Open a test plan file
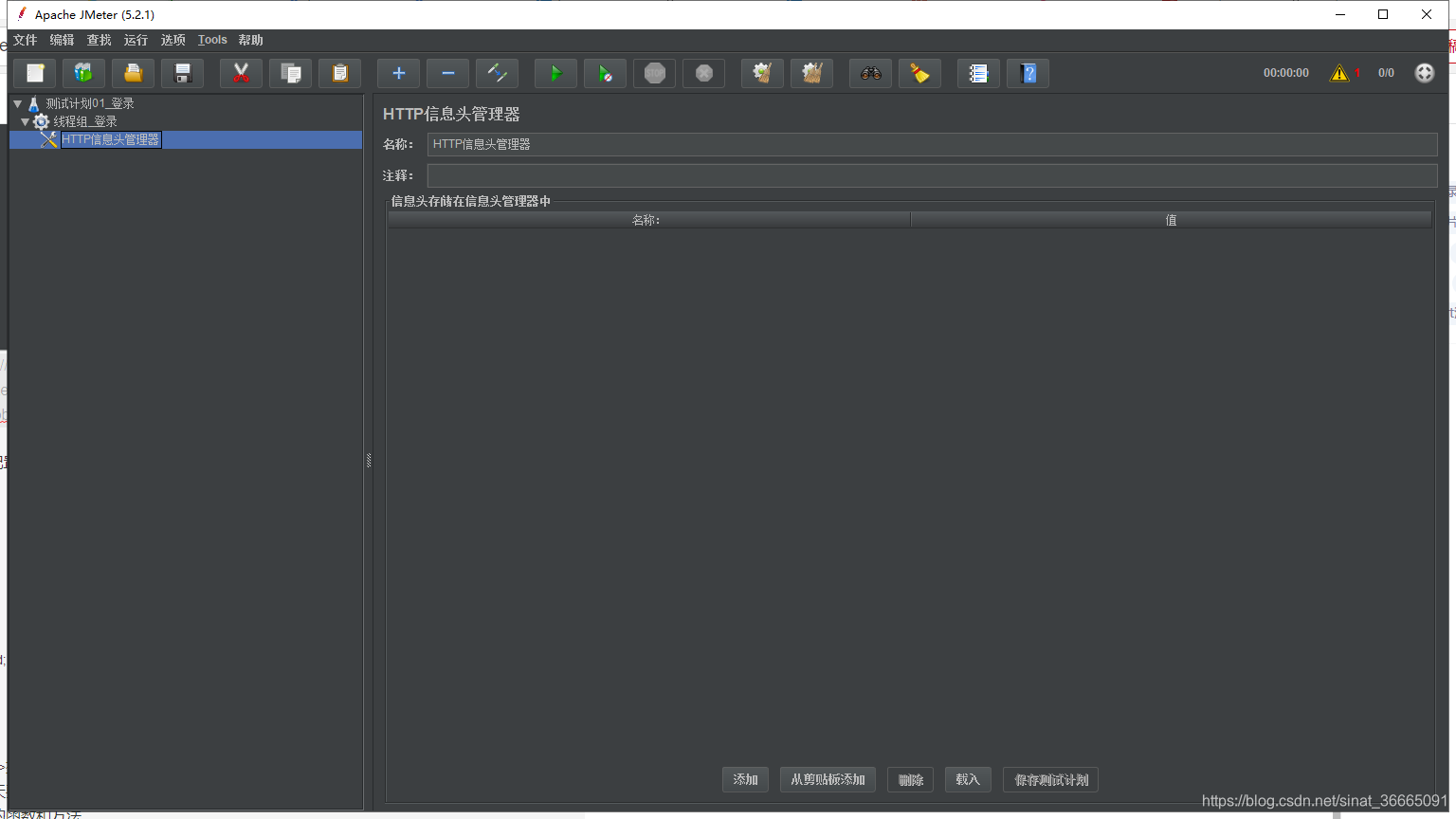This screenshot has width=1456, height=819. click(134, 73)
